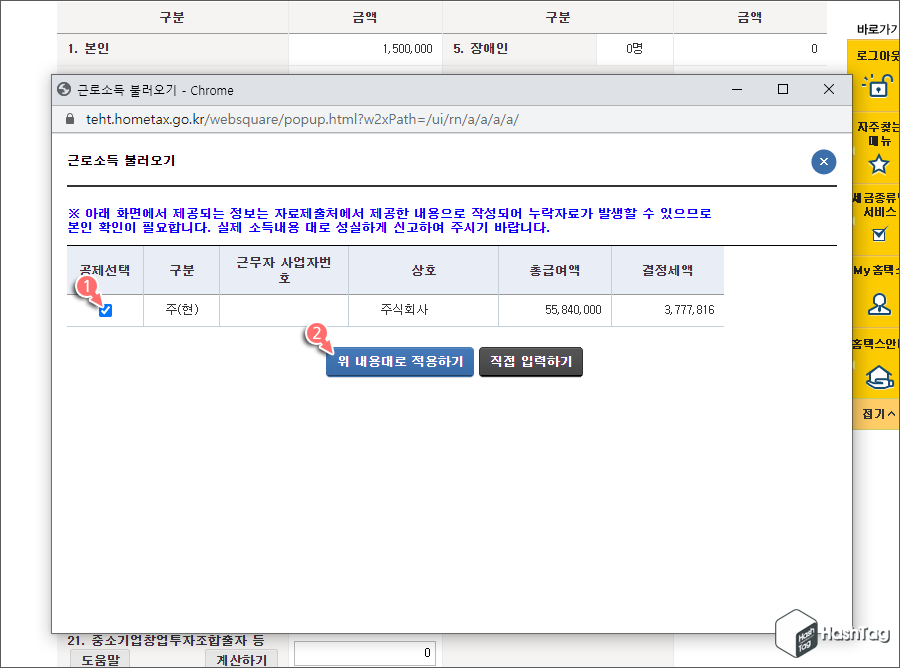Open My 홈택스 person icon
The height and width of the screenshot is (668, 900).
878,303
